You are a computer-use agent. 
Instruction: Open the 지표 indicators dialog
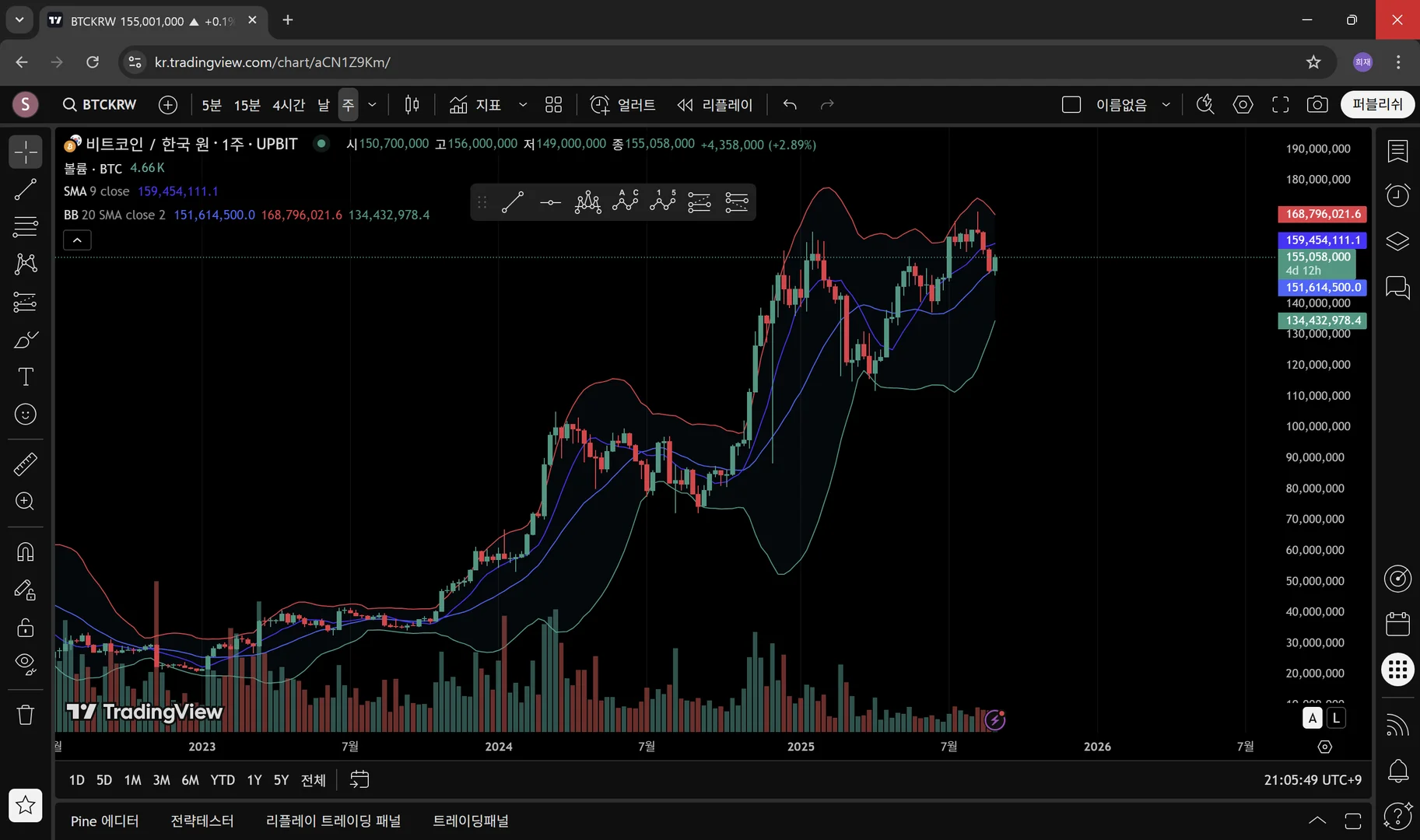475,105
